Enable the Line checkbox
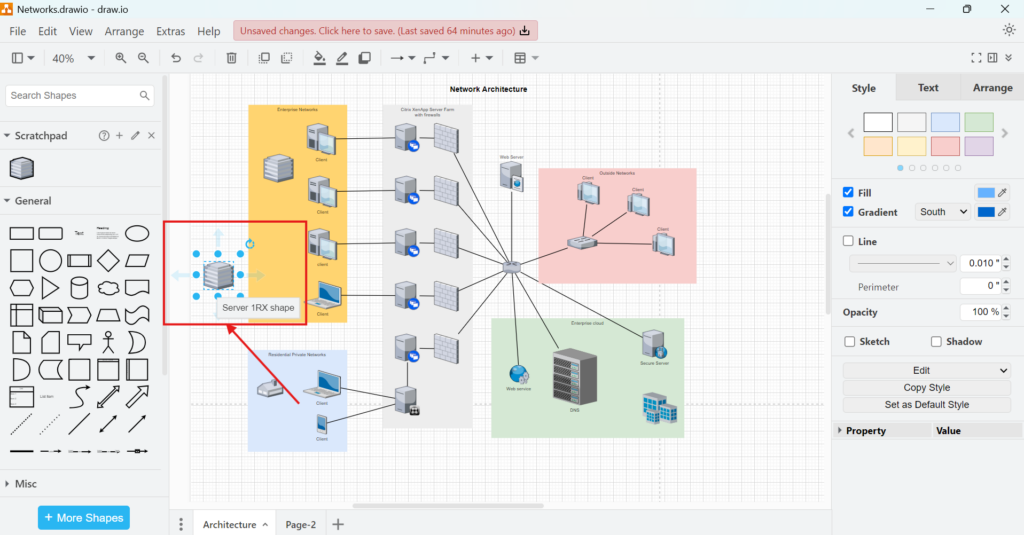The height and width of the screenshot is (535, 1024). point(849,241)
